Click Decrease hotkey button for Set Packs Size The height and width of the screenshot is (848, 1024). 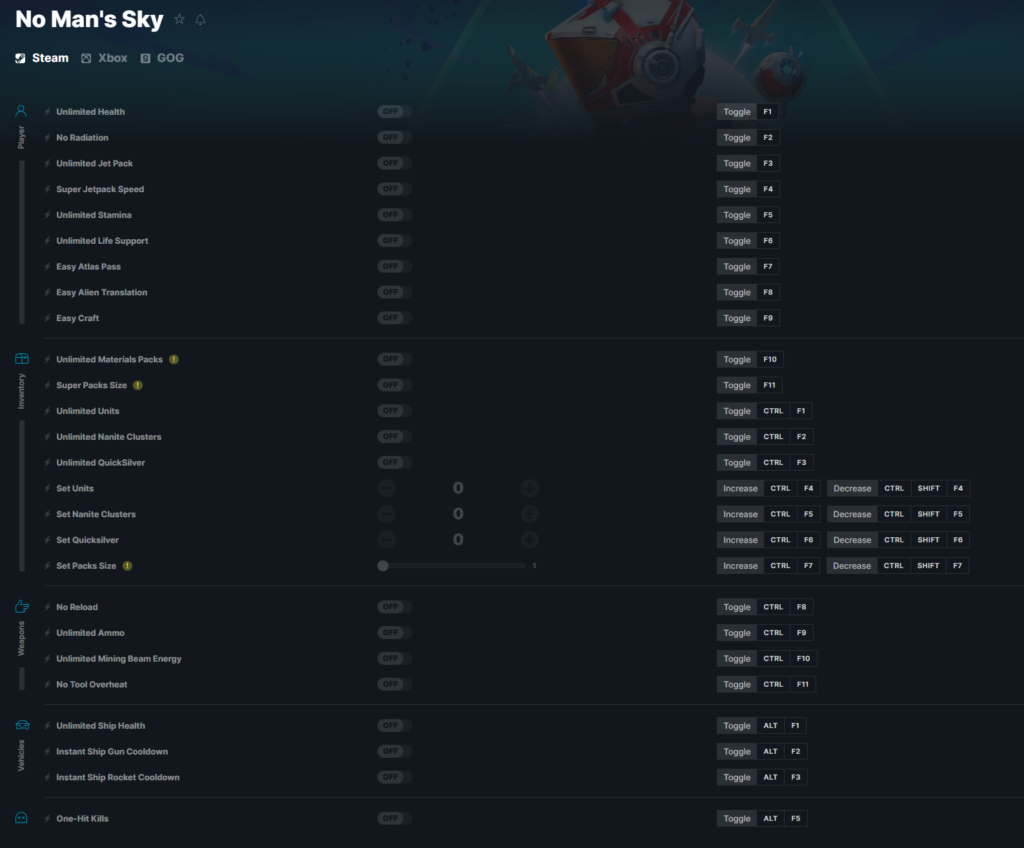[852, 566]
